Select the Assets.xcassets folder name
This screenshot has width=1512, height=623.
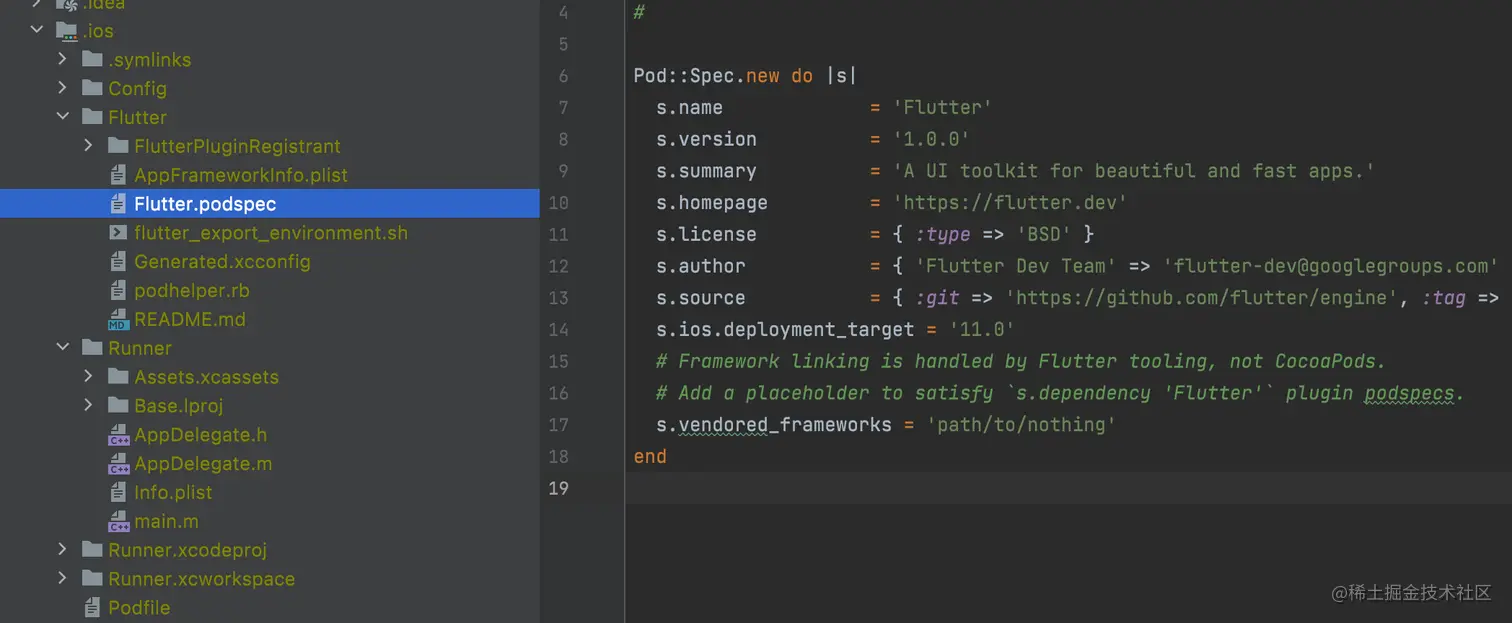coord(207,377)
